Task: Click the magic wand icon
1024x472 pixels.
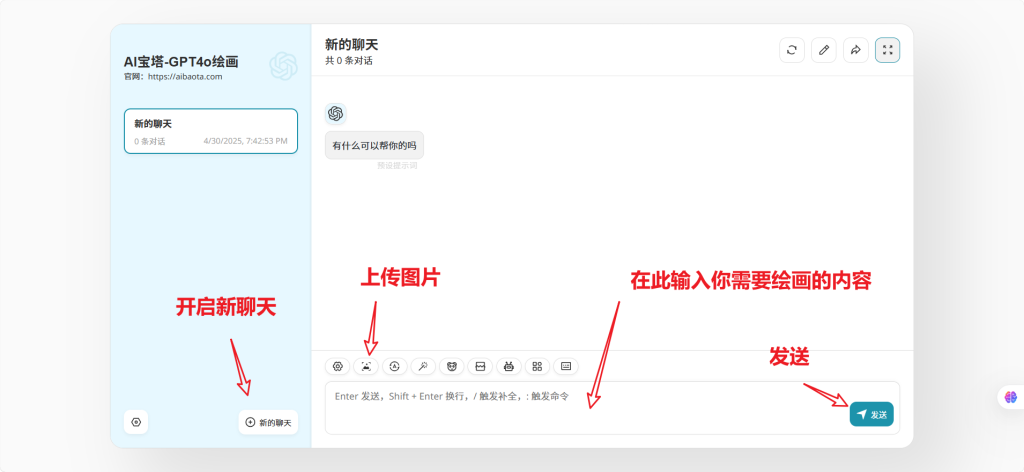Action: 423,366
